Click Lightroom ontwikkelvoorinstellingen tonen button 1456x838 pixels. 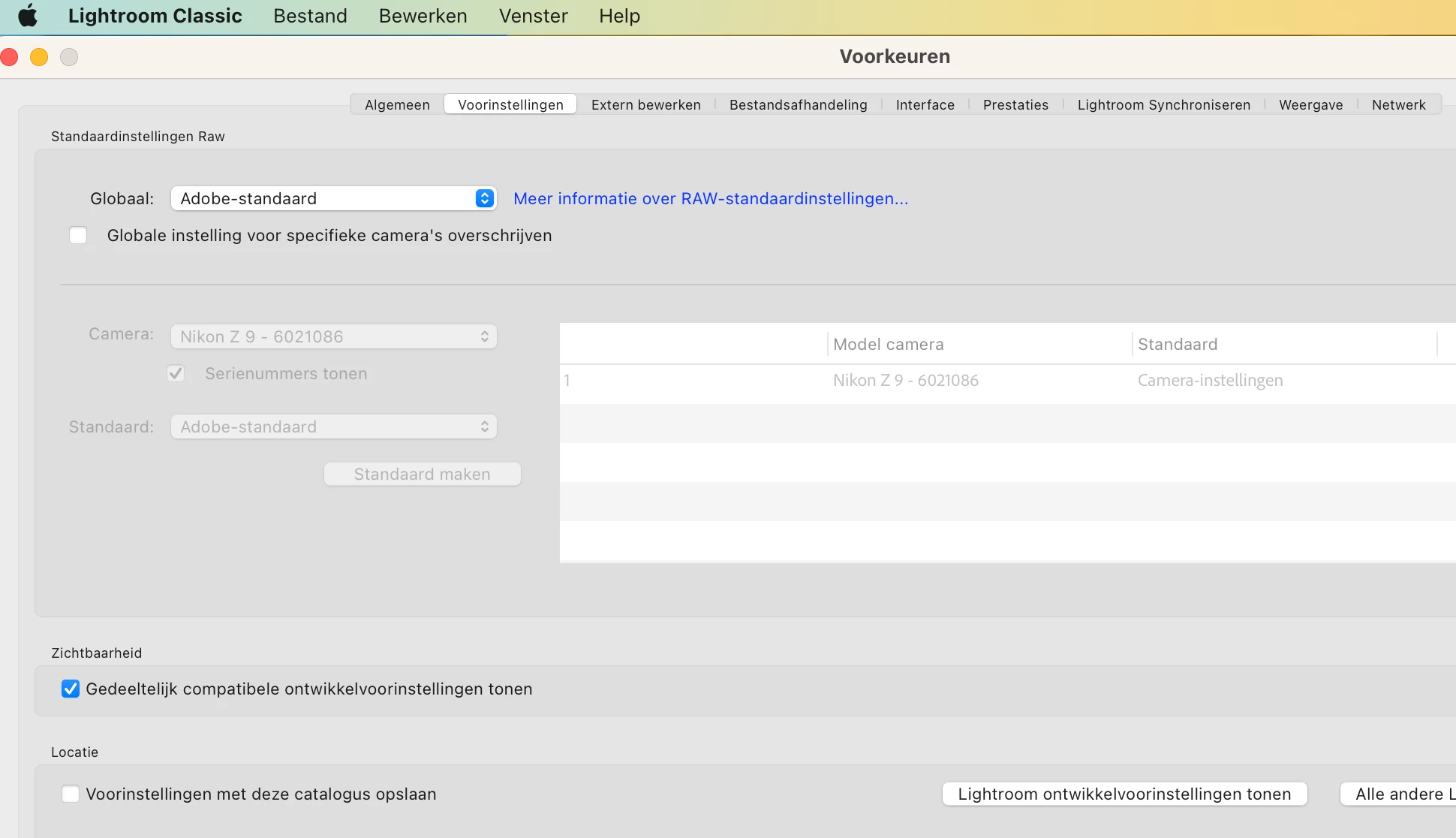coord(1124,794)
